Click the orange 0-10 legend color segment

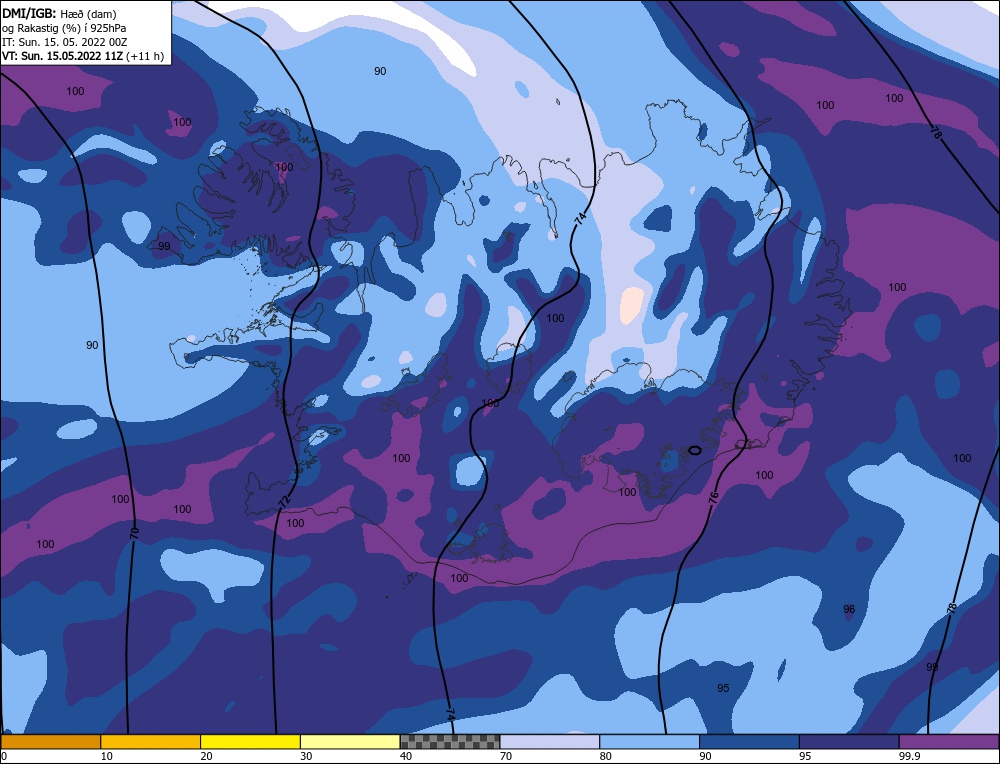tap(50, 741)
